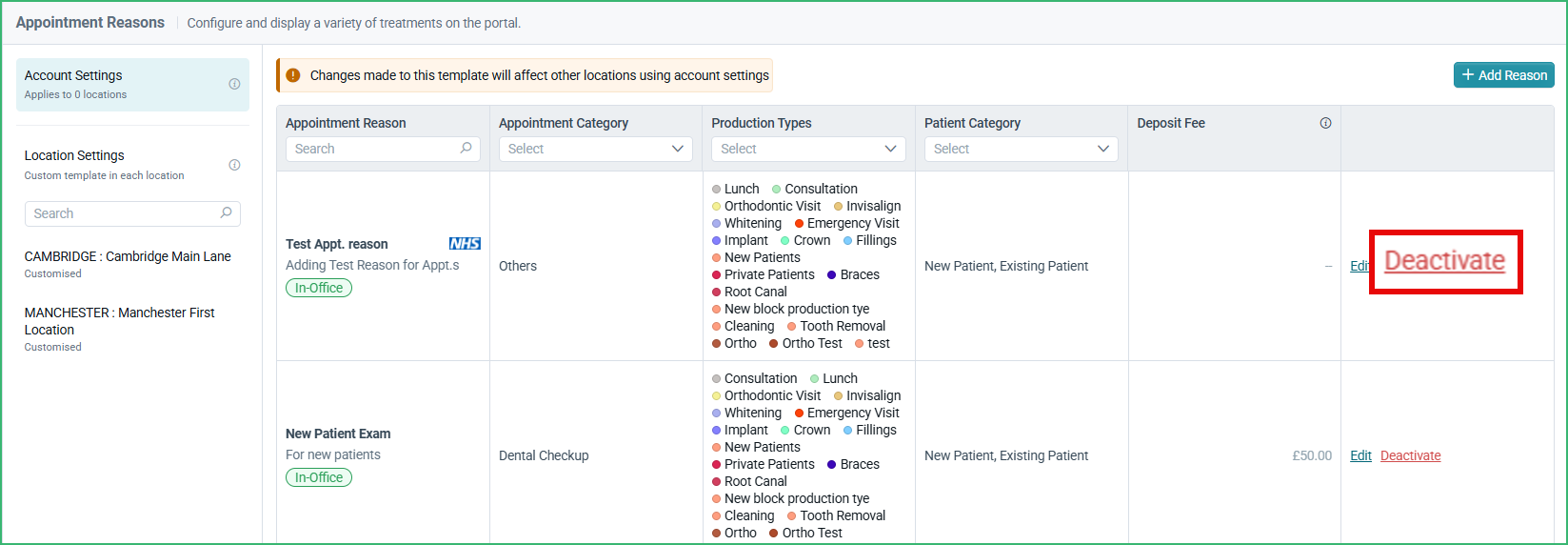Click In-Office tag under Test Appt. reason
This screenshot has height=545, width=1568.
tap(319, 288)
